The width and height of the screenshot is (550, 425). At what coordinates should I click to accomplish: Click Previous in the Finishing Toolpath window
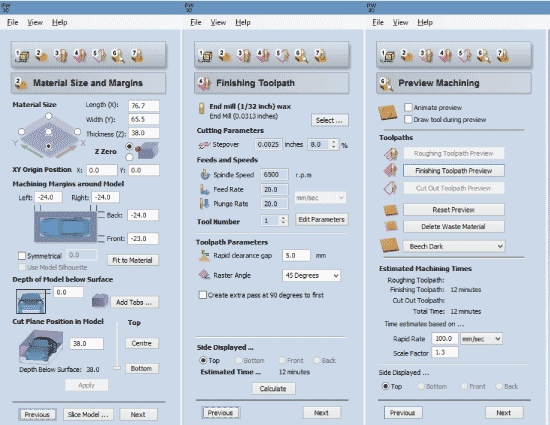[x=220, y=413]
